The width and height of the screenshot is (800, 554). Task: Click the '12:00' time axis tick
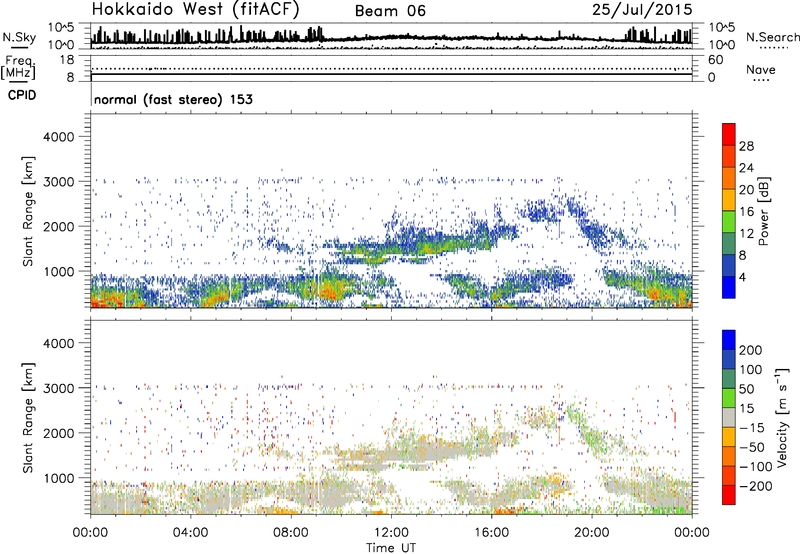click(391, 533)
